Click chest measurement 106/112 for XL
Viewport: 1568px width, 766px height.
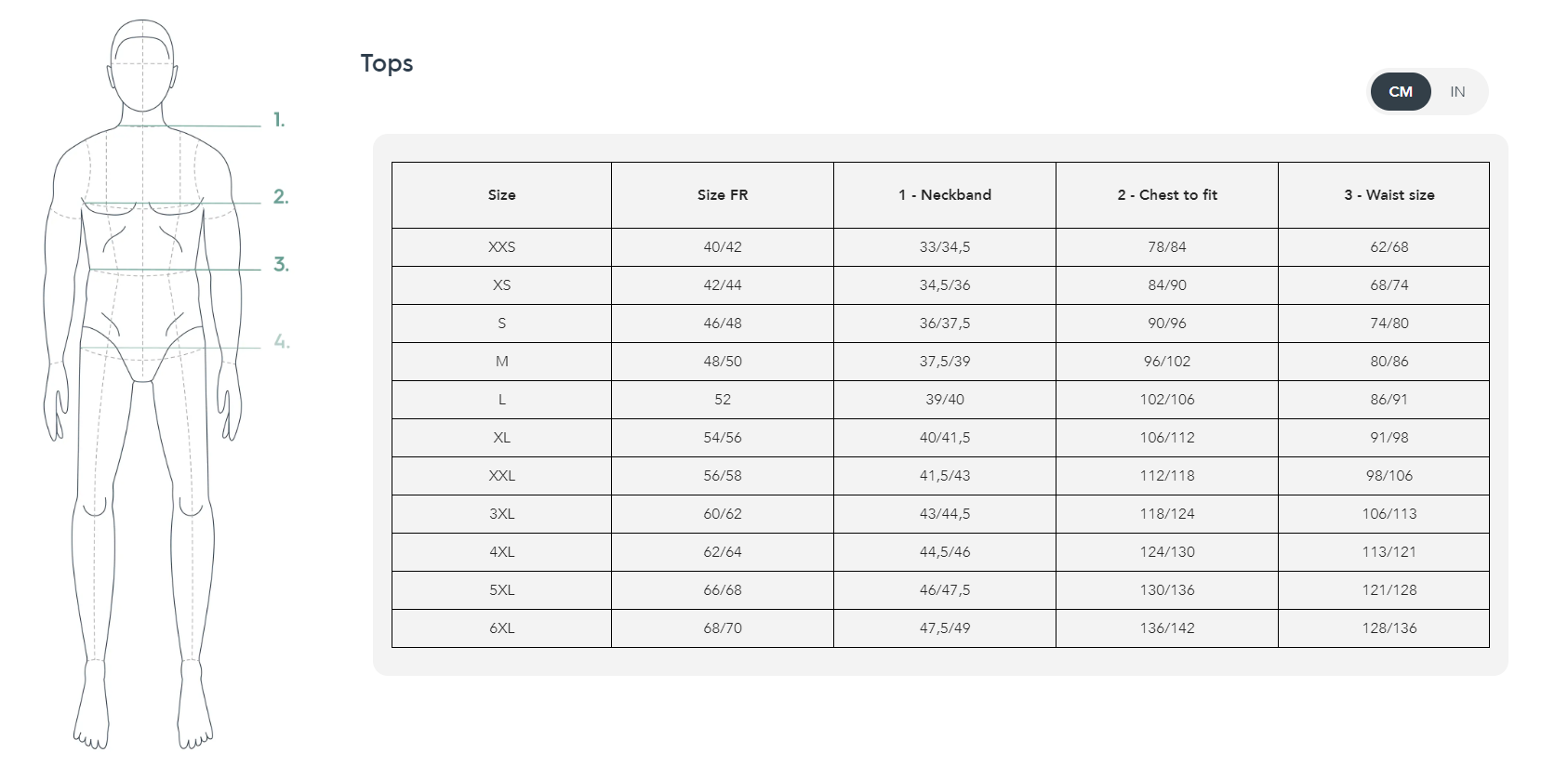pos(1166,438)
